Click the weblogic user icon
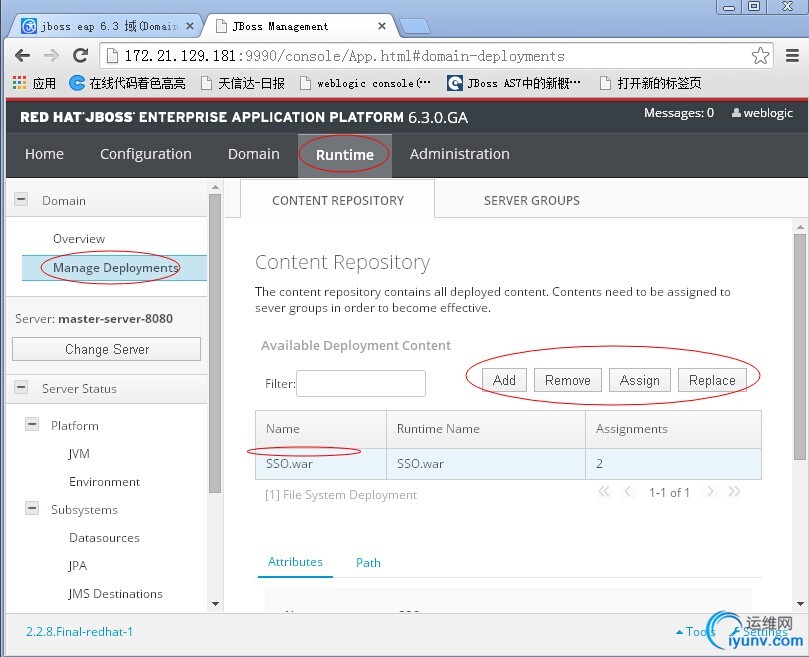The image size is (809, 657). pyautogui.click(x=736, y=113)
